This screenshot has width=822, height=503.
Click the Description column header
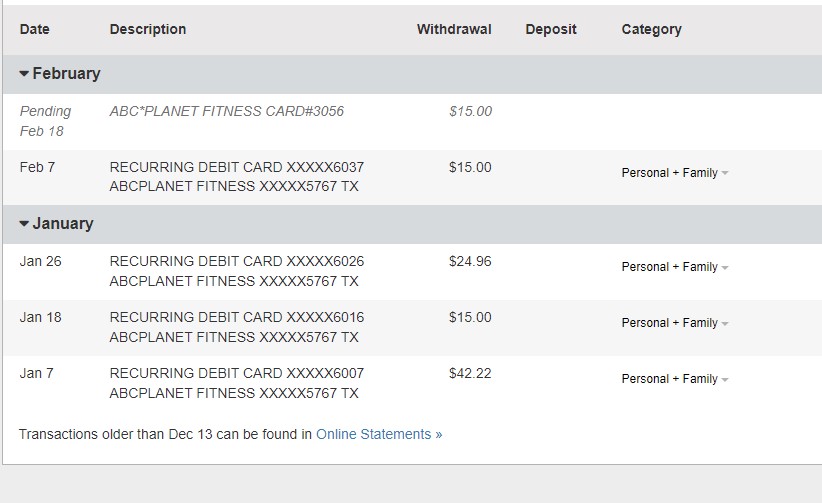(x=148, y=29)
